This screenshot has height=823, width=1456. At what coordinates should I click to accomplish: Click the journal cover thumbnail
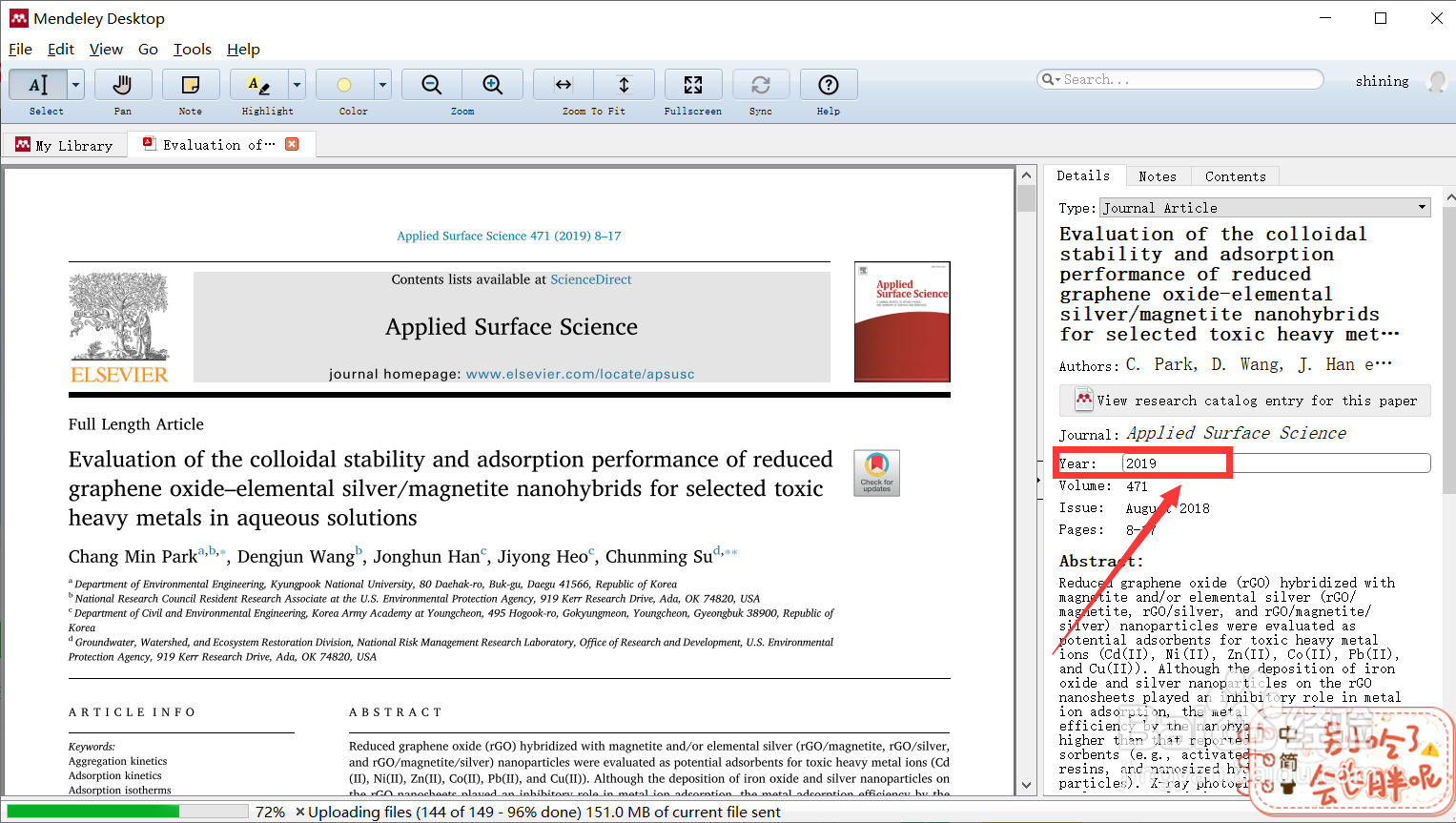point(902,322)
